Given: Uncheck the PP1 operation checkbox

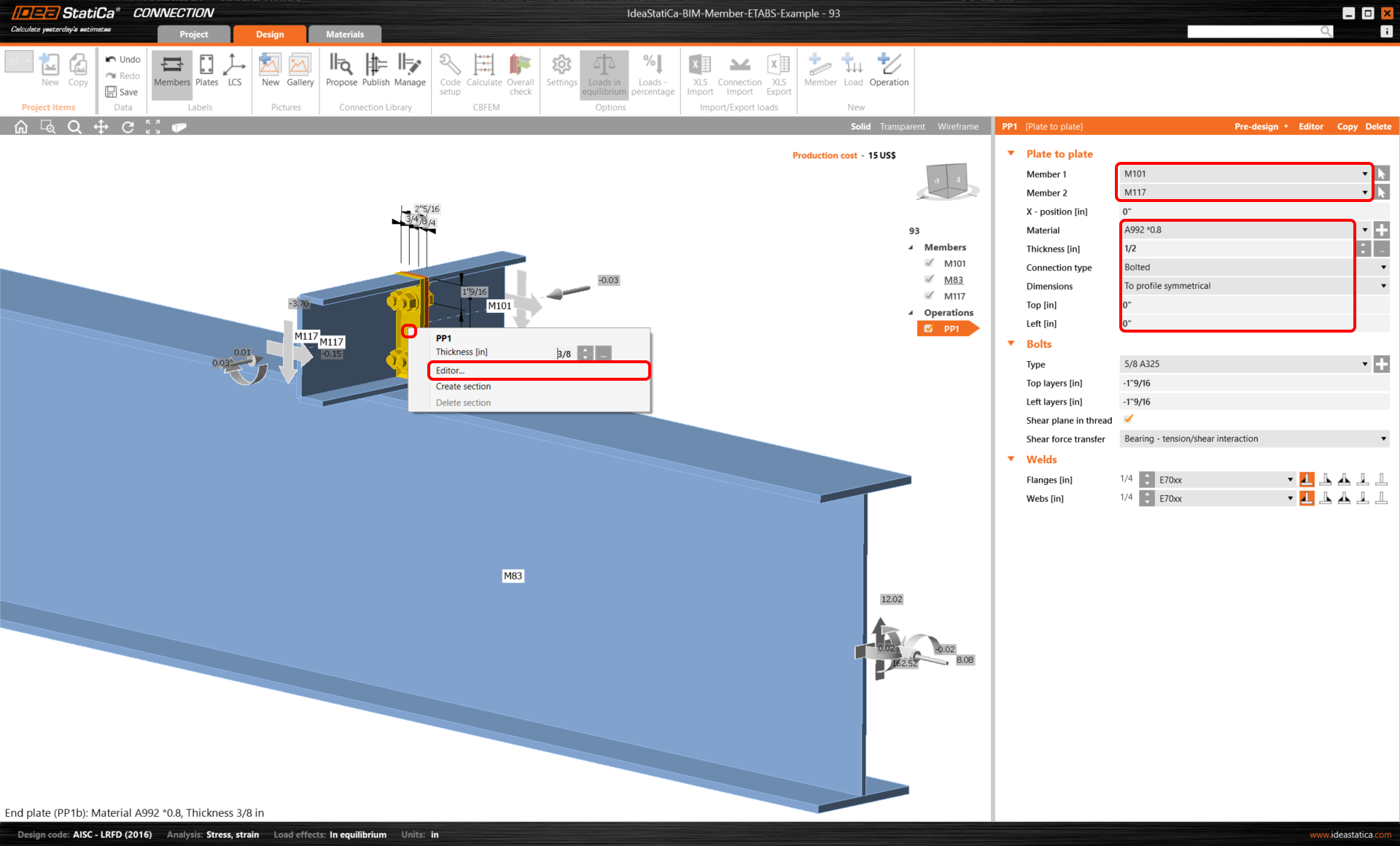Looking at the screenshot, I should pyautogui.click(x=928, y=329).
